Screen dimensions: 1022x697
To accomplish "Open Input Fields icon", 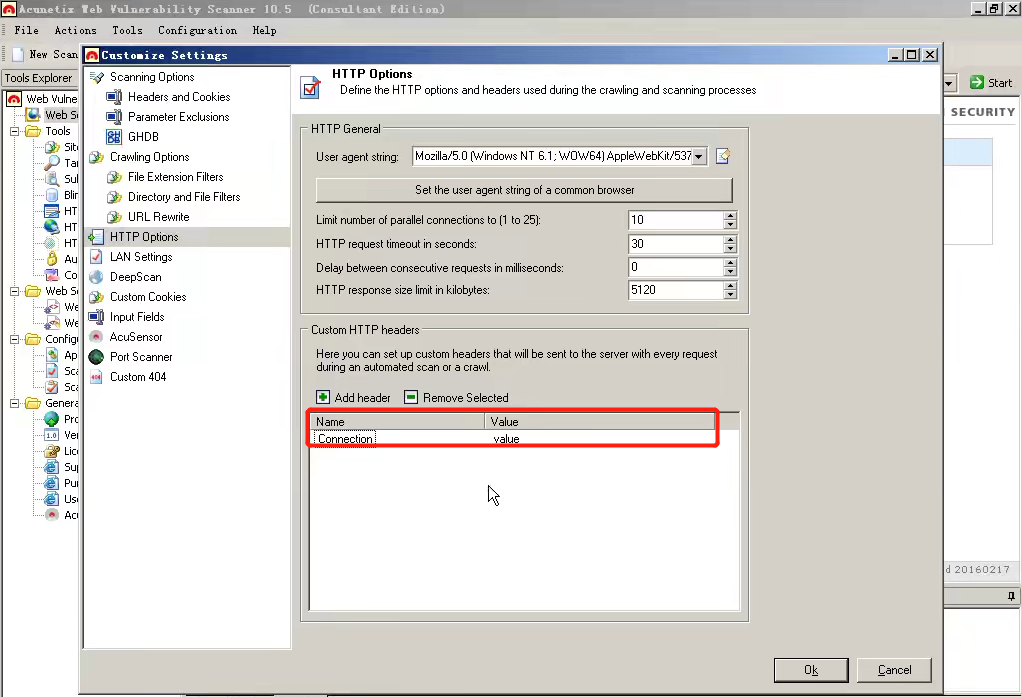I will [96, 317].
